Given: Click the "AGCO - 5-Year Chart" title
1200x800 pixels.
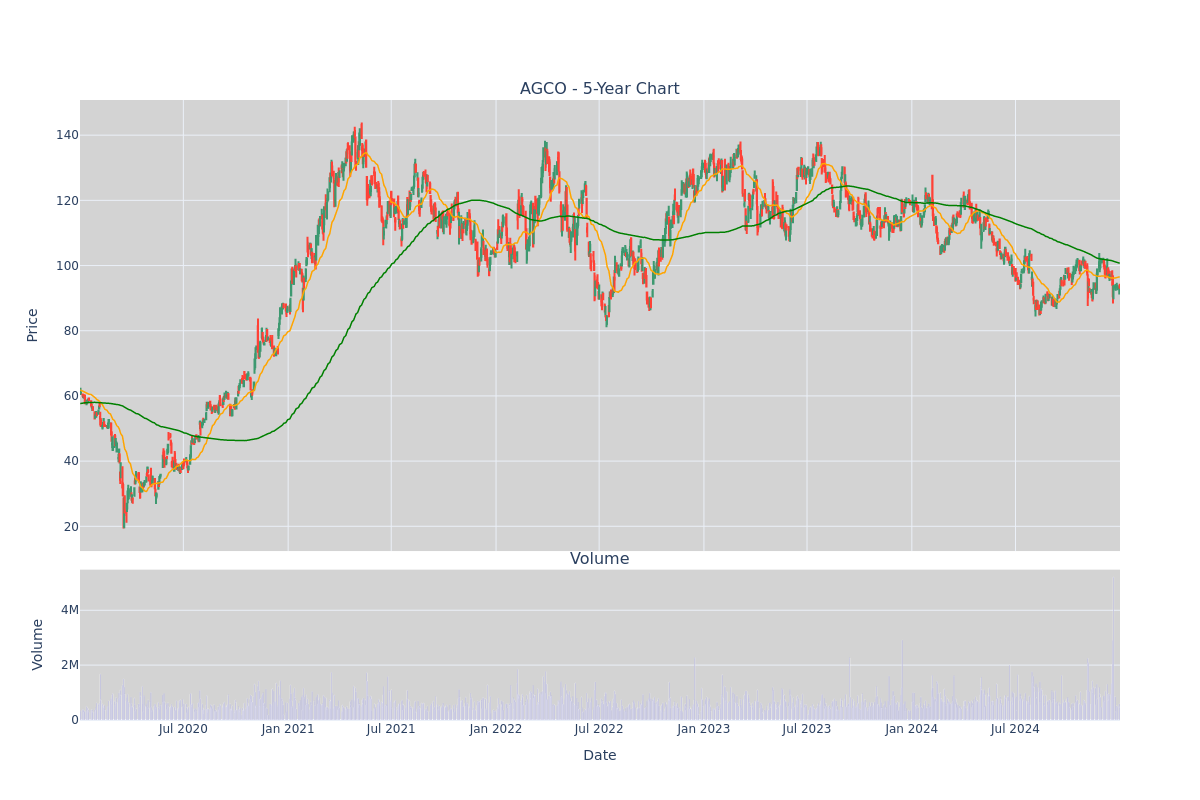Looking at the screenshot, I should pos(599,89).
